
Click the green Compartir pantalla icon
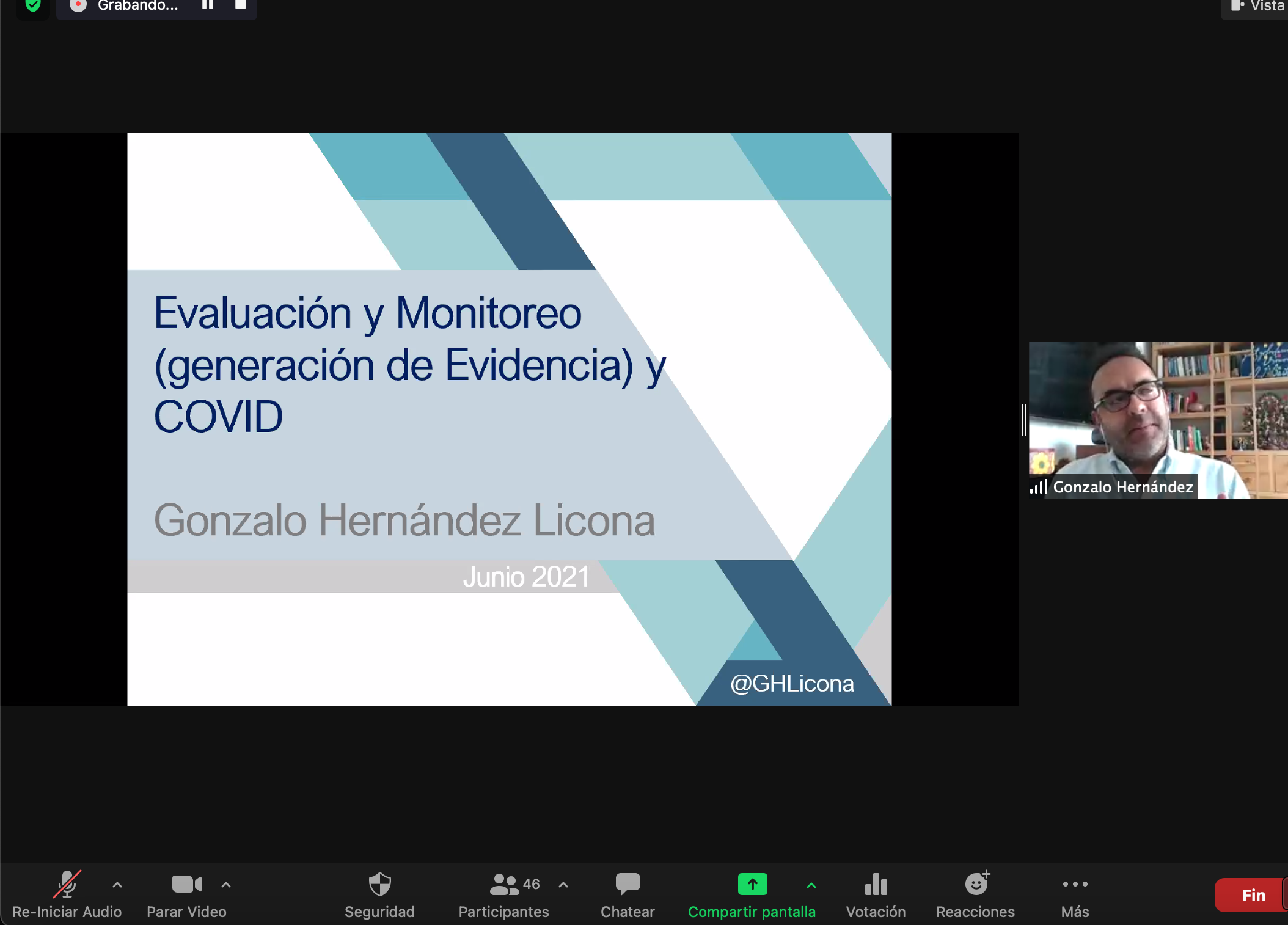point(752,884)
